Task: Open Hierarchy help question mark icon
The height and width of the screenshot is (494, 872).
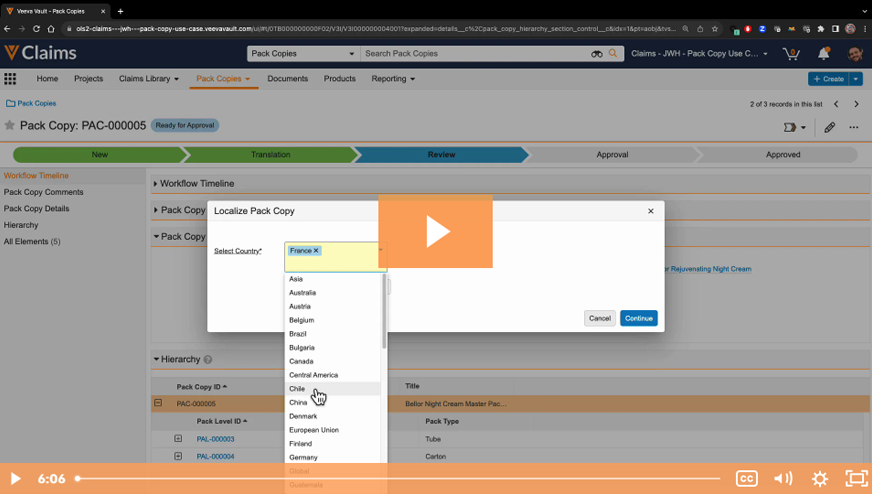Action: (208, 360)
